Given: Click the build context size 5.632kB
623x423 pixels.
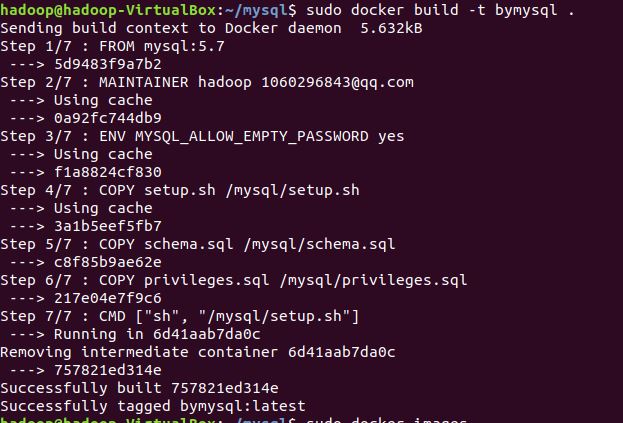Looking at the screenshot, I should (x=391, y=28).
